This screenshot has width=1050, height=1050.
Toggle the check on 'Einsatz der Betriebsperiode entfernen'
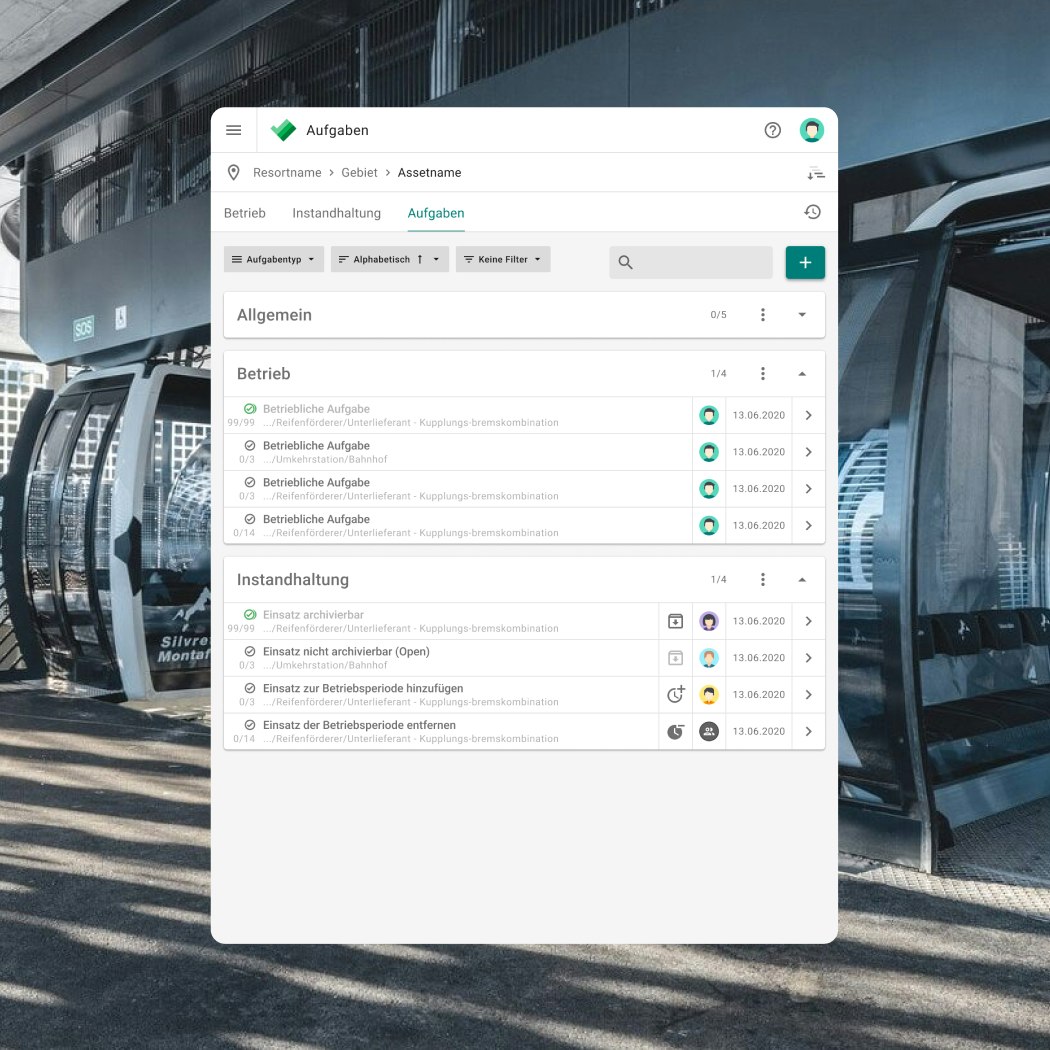(249, 725)
